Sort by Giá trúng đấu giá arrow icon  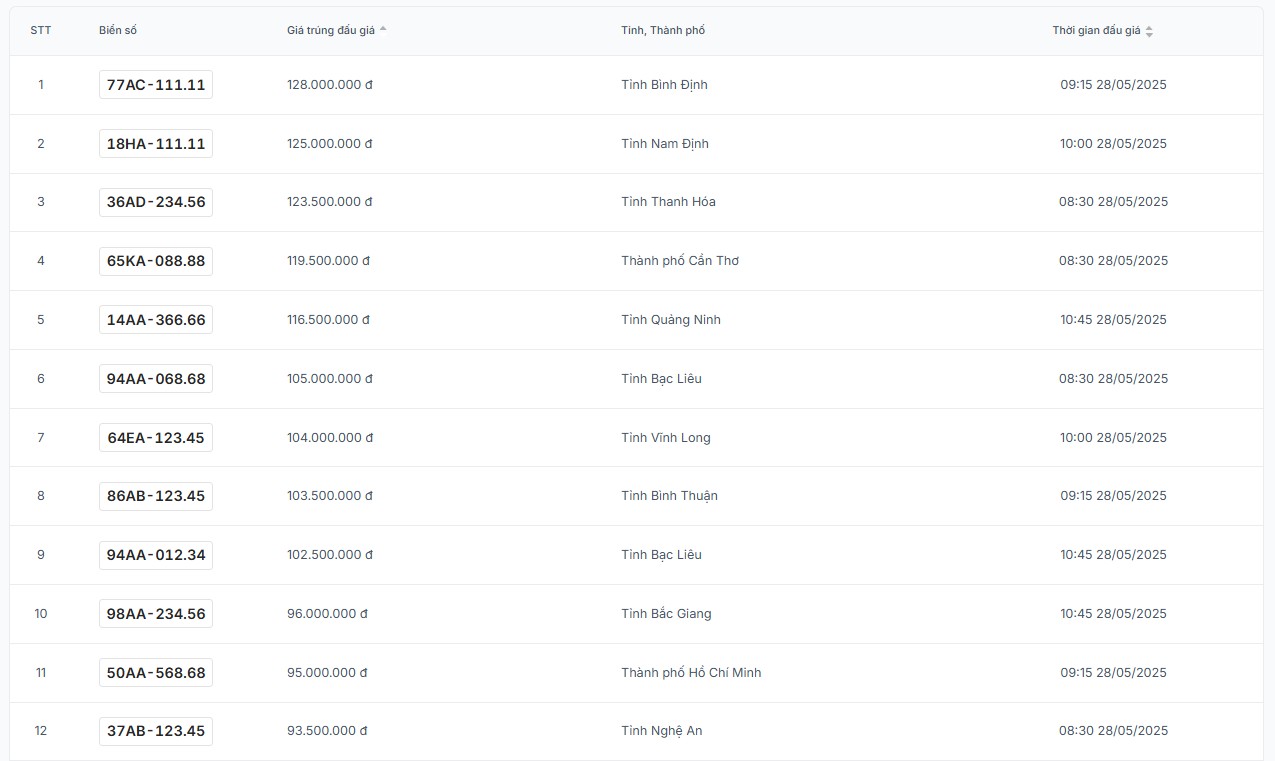(383, 29)
